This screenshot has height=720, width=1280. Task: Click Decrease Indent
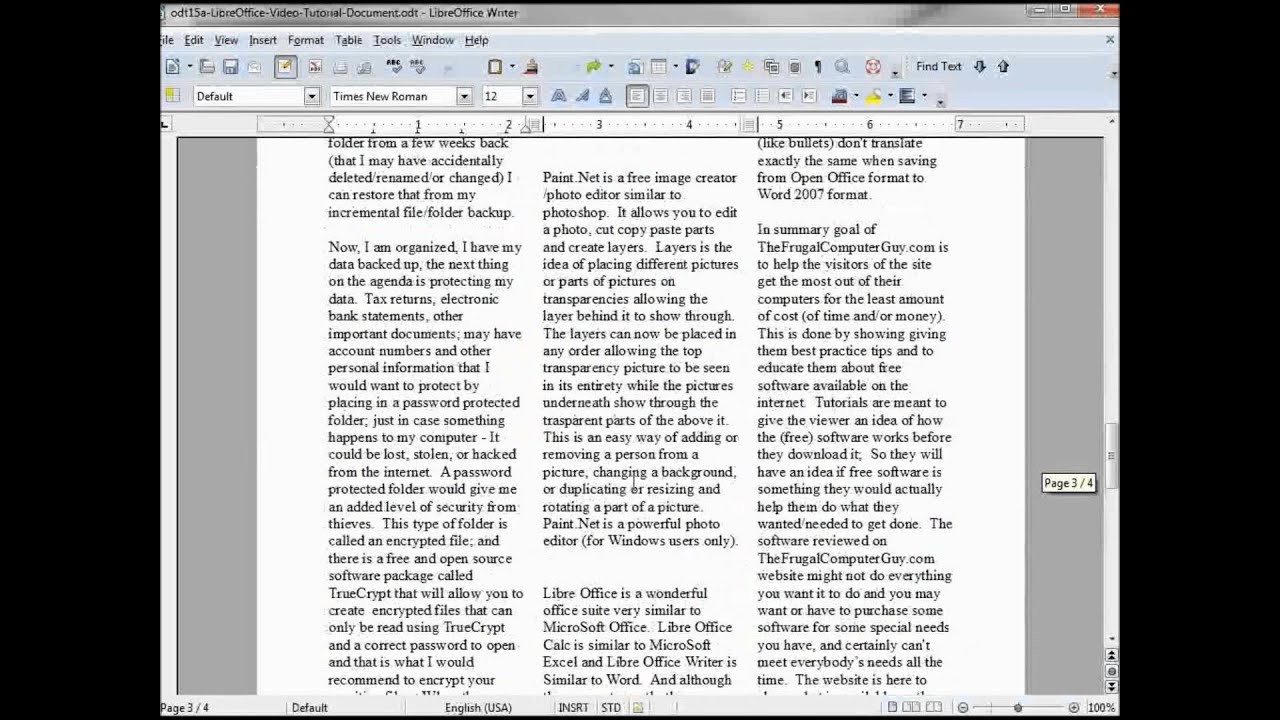coord(786,96)
